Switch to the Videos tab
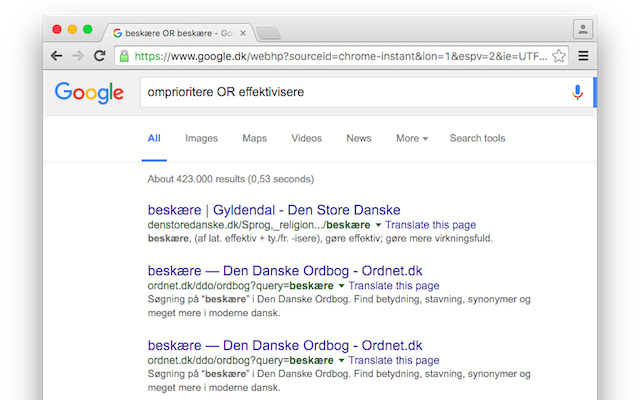The width and height of the screenshot is (640, 400). tap(307, 138)
